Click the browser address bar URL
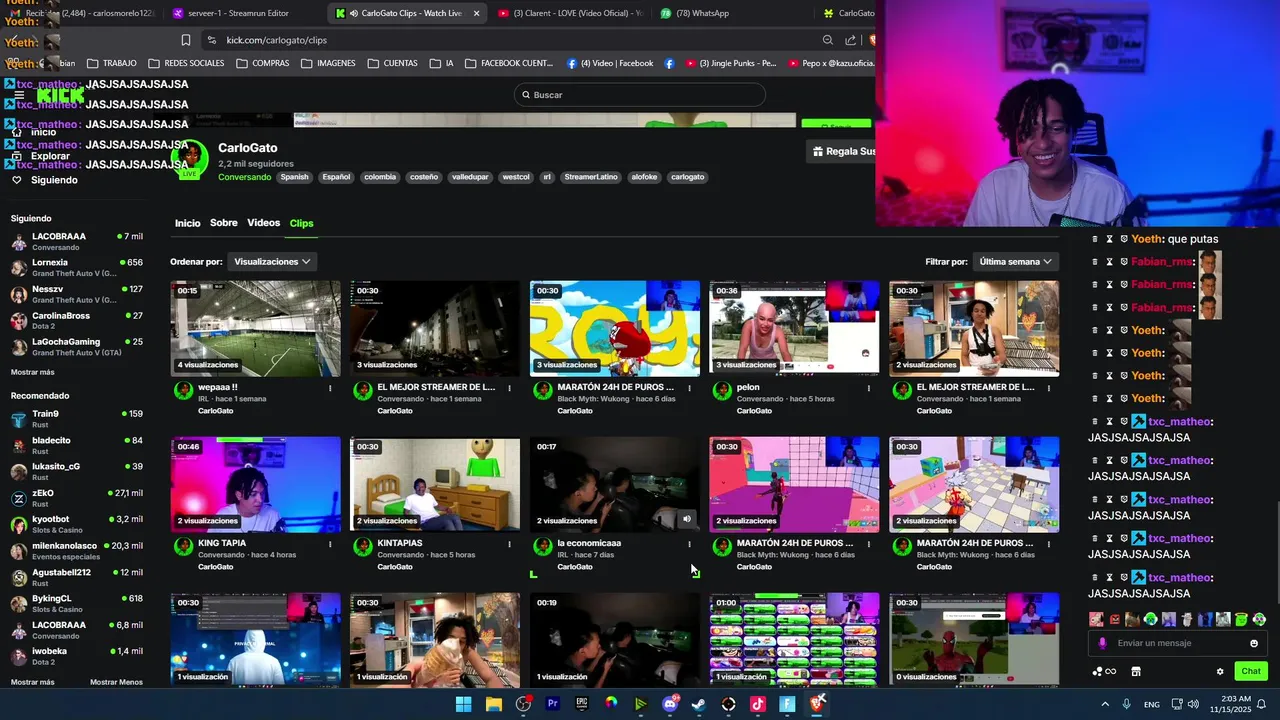The width and height of the screenshot is (1280, 720). [x=277, y=40]
